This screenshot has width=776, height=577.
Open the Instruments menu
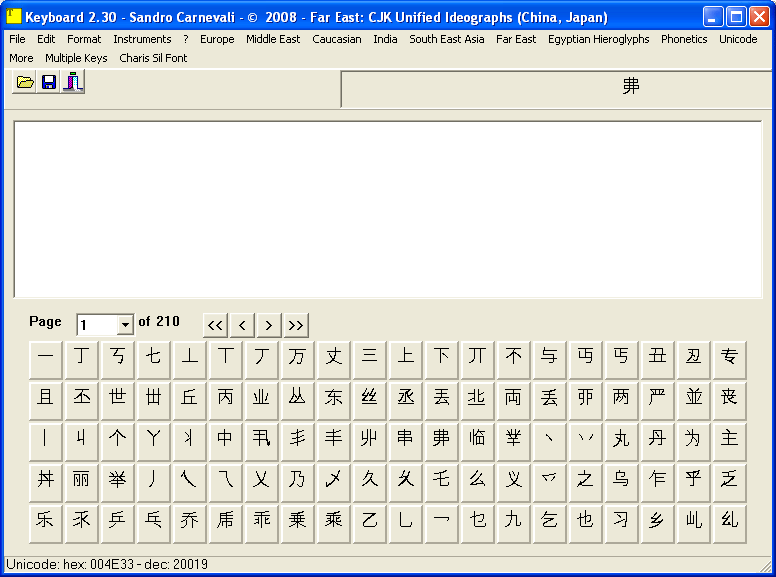142,39
